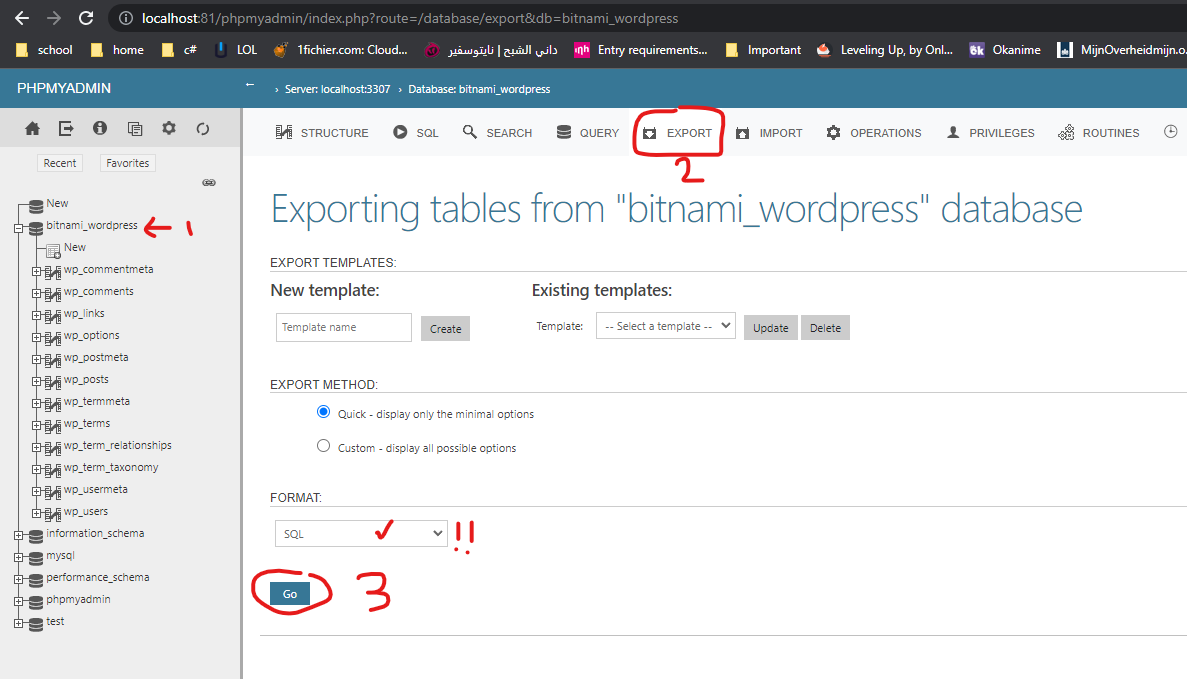This screenshot has height=679, width=1187.
Task: Switch to the Export tab
Action: (678, 132)
